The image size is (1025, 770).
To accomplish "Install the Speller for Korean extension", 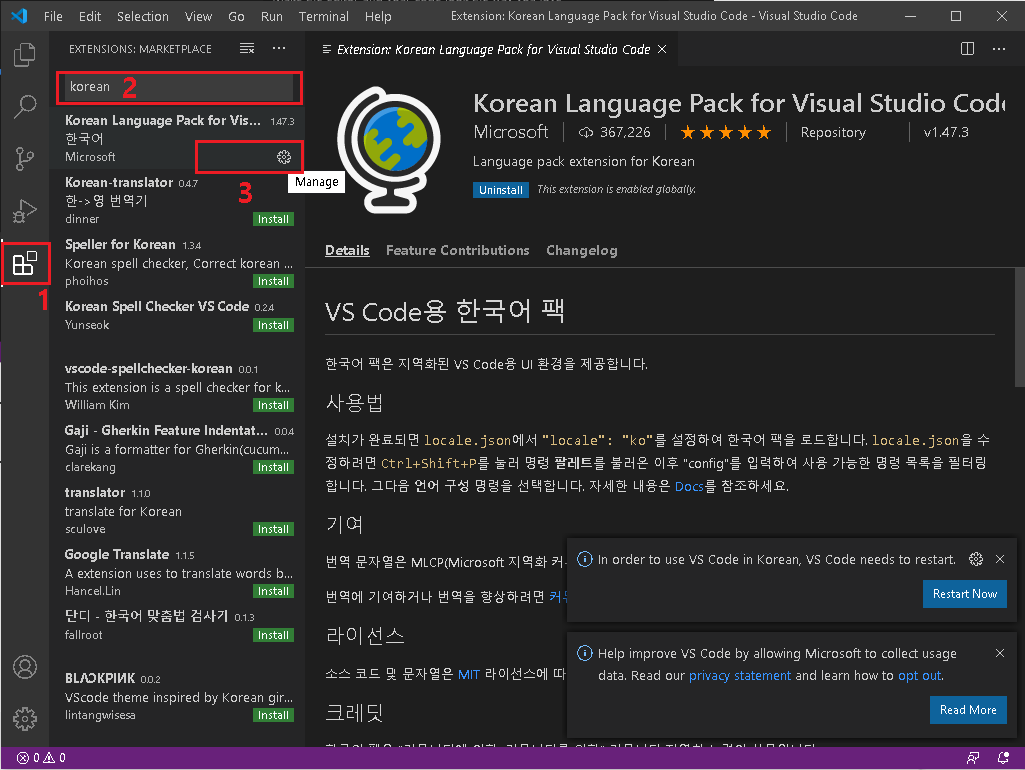I will click(273, 282).
